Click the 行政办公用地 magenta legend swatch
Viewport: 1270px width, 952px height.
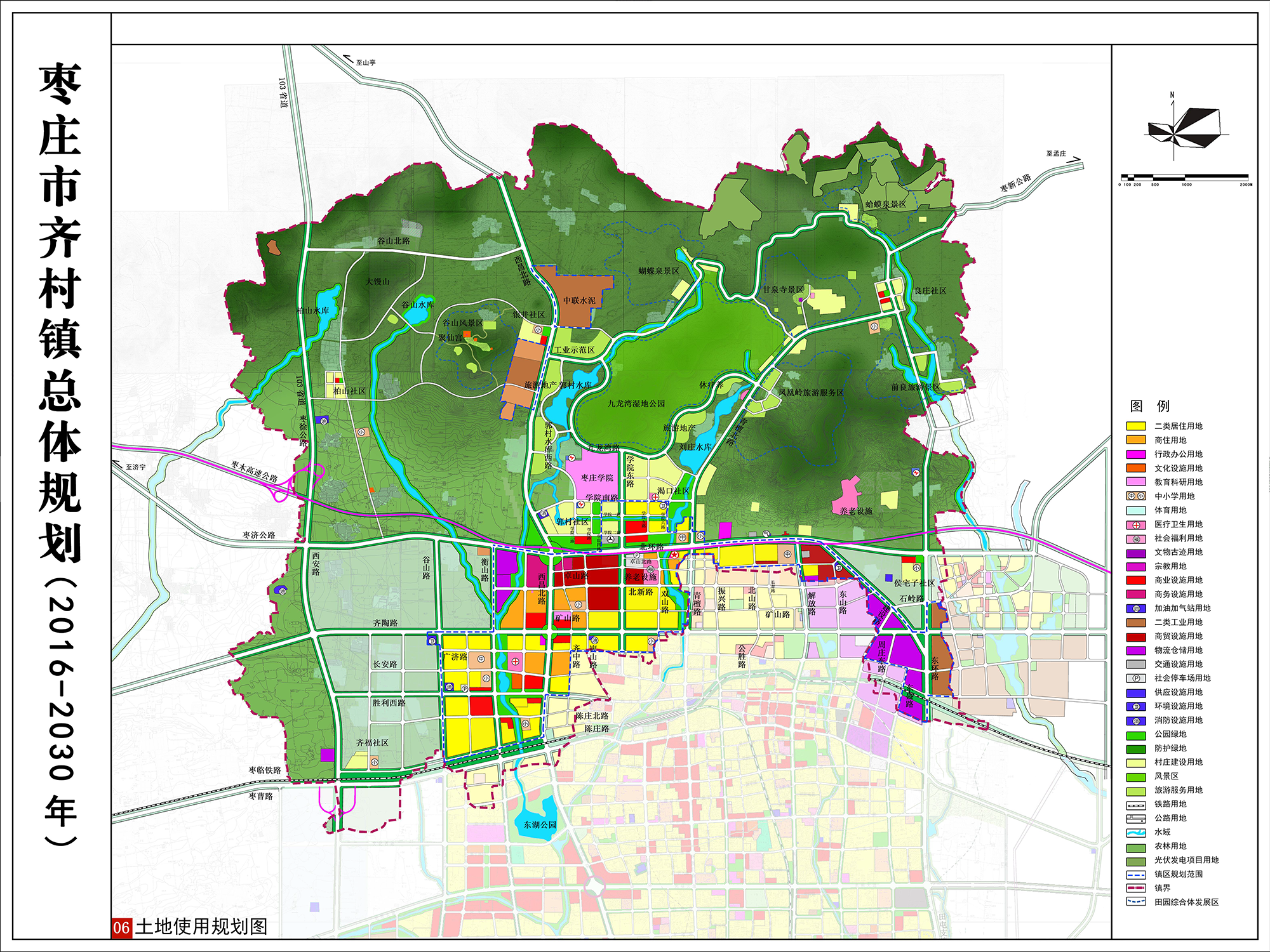click(x=1136, y=454)
